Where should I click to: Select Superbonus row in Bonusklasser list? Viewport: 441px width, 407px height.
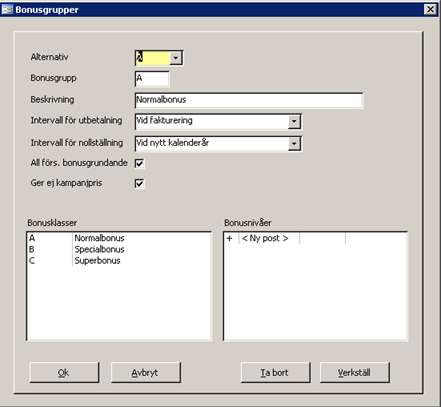[119, 261]
